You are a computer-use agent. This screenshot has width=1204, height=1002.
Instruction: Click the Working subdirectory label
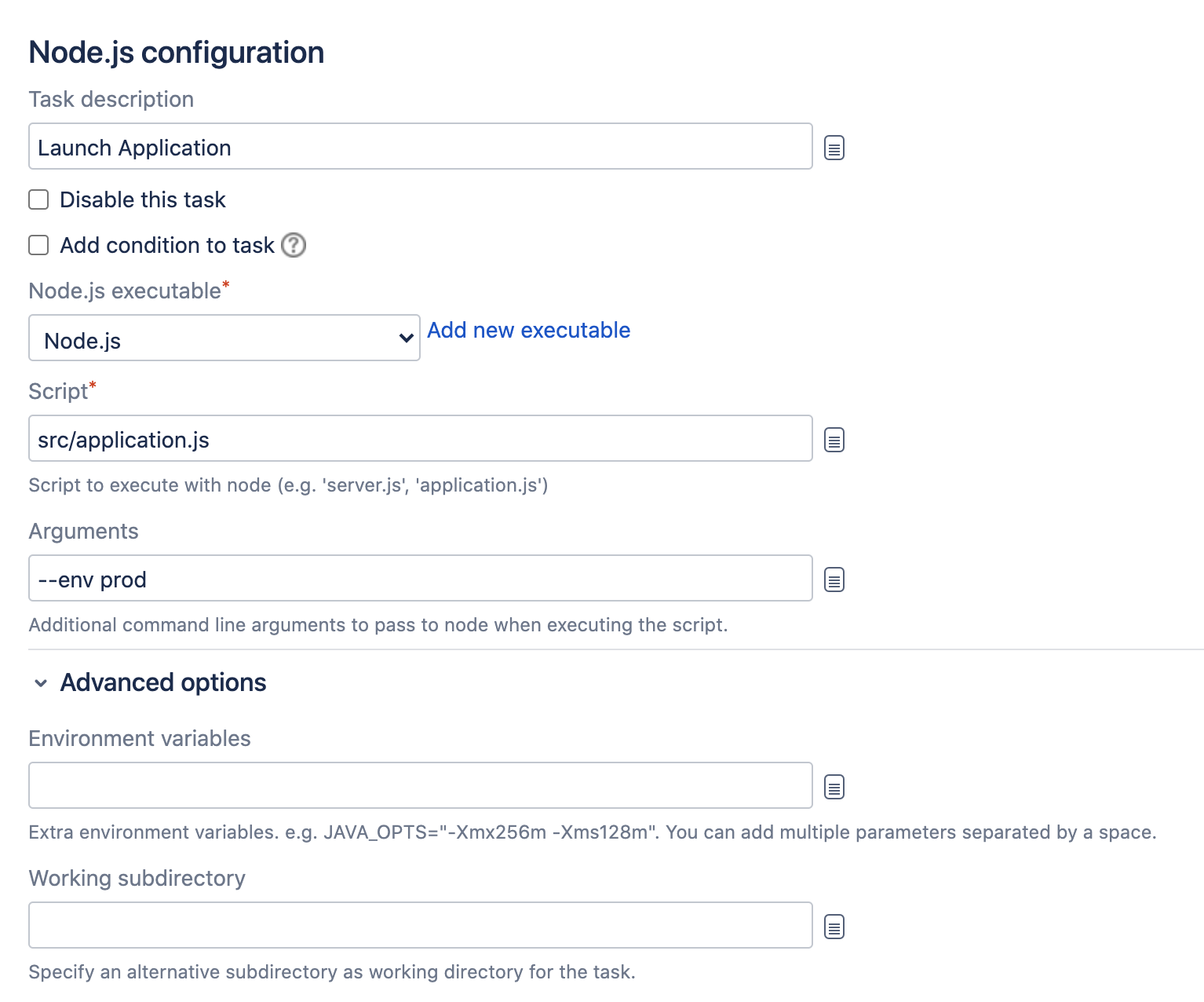click(x=137, y=879)
